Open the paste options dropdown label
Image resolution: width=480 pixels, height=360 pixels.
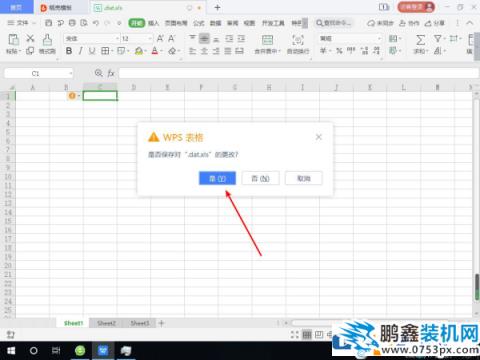(x=13, y=51)
